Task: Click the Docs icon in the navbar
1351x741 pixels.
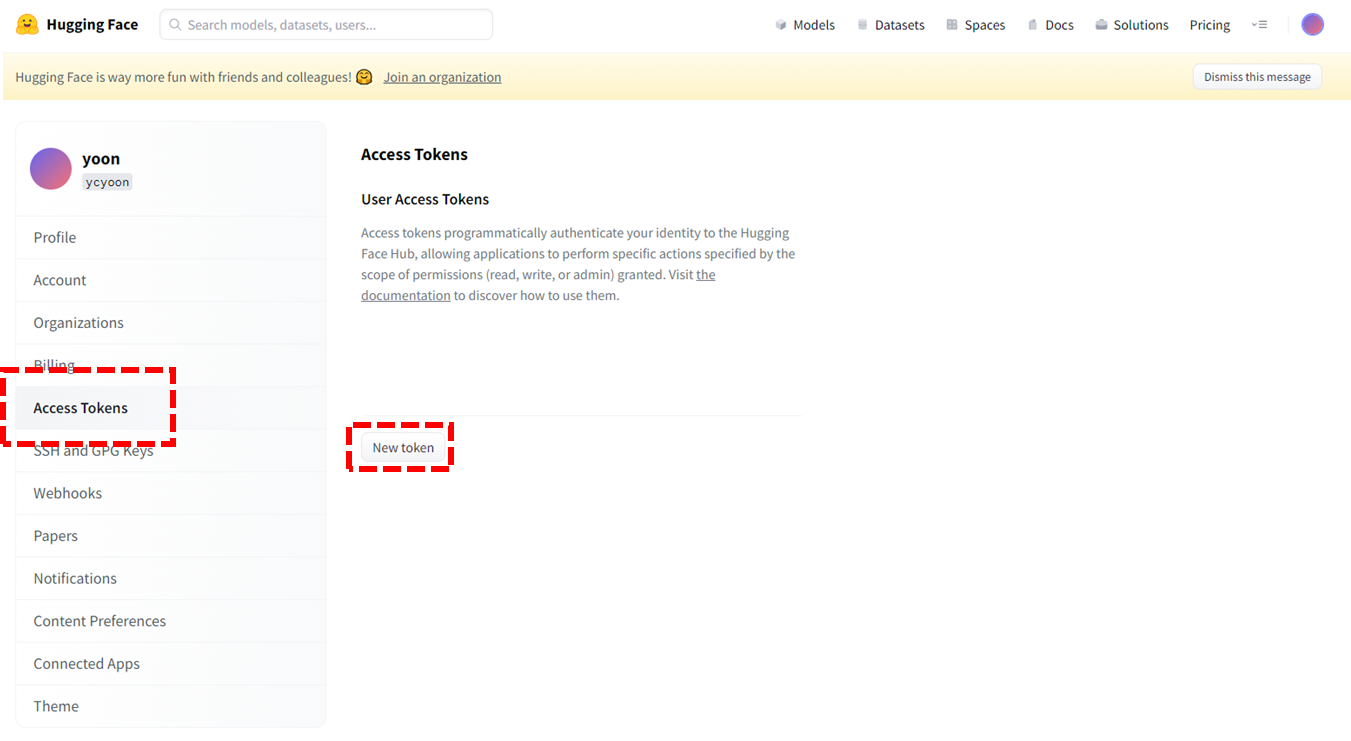Action: tap(1033, 25)
